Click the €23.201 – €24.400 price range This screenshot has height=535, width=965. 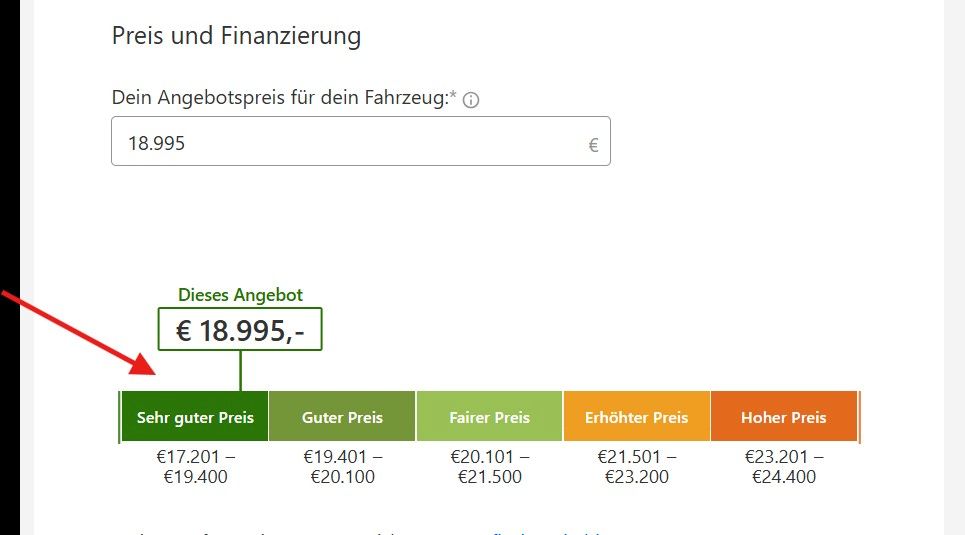pyautogui.click(x=784, y=467)
